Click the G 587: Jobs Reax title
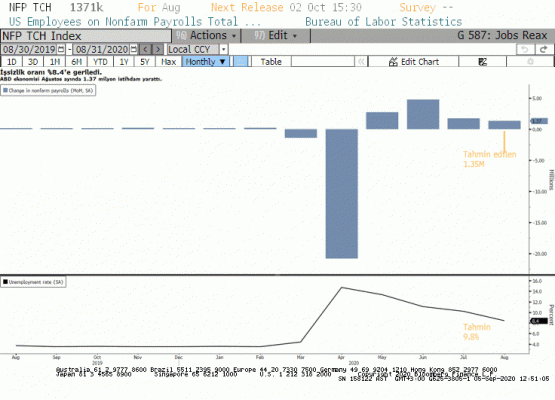555x400 pixels. coord(502,35)
